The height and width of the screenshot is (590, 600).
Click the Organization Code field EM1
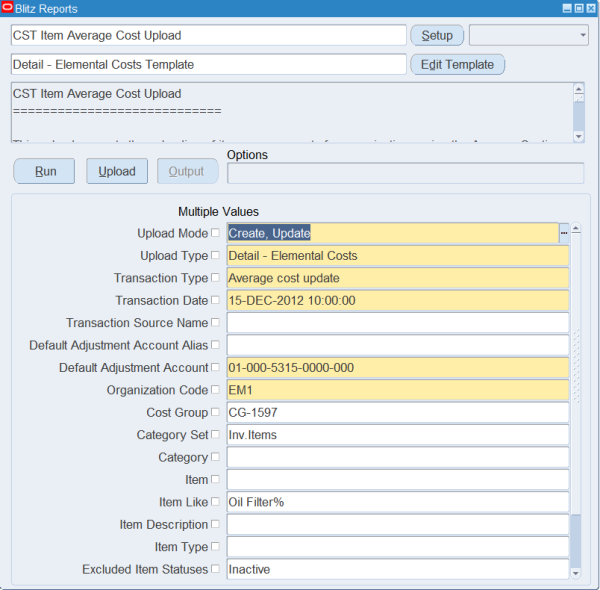pyautogui.click(x=398, y=390)
